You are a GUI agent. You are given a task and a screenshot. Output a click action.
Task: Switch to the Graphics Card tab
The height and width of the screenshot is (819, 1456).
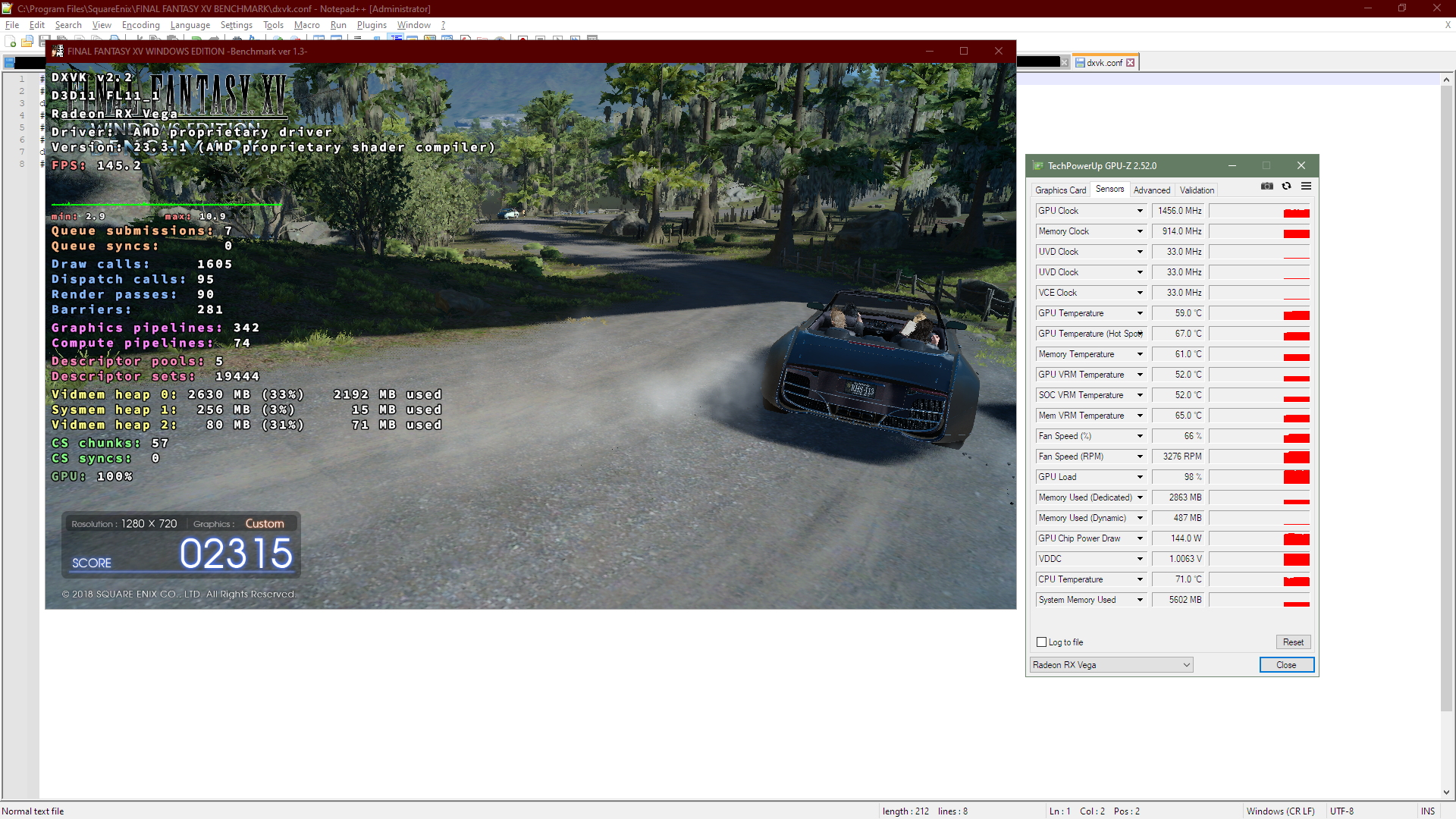point(1061,190)
